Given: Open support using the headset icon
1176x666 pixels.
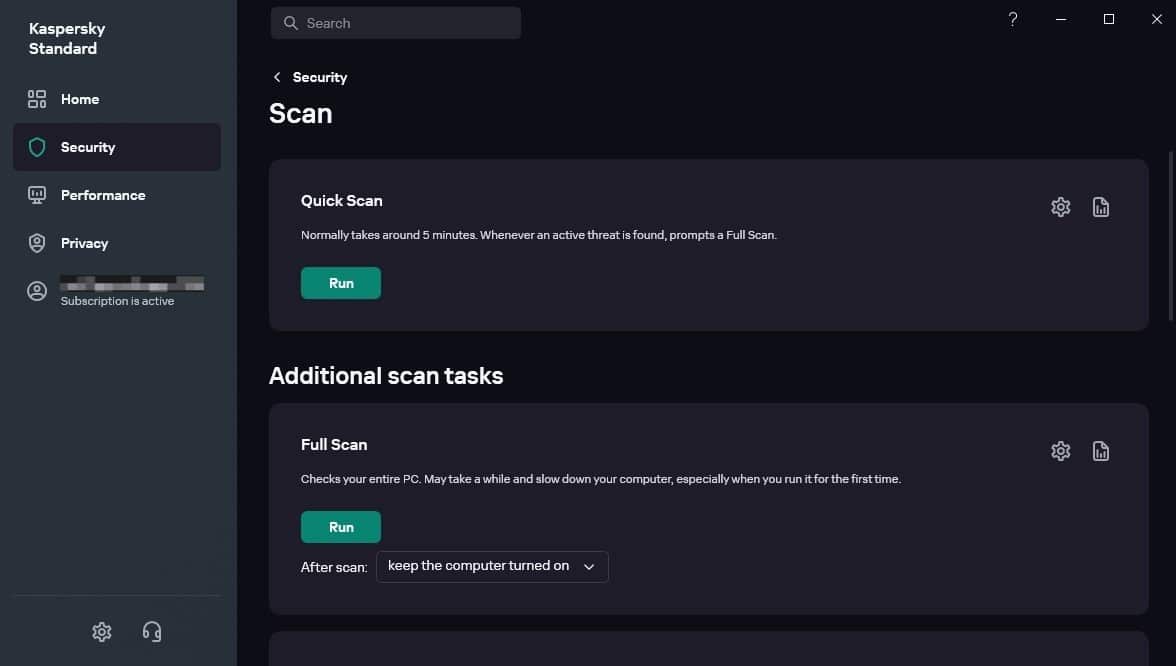Looking at the screenshot, I should 151,631.
